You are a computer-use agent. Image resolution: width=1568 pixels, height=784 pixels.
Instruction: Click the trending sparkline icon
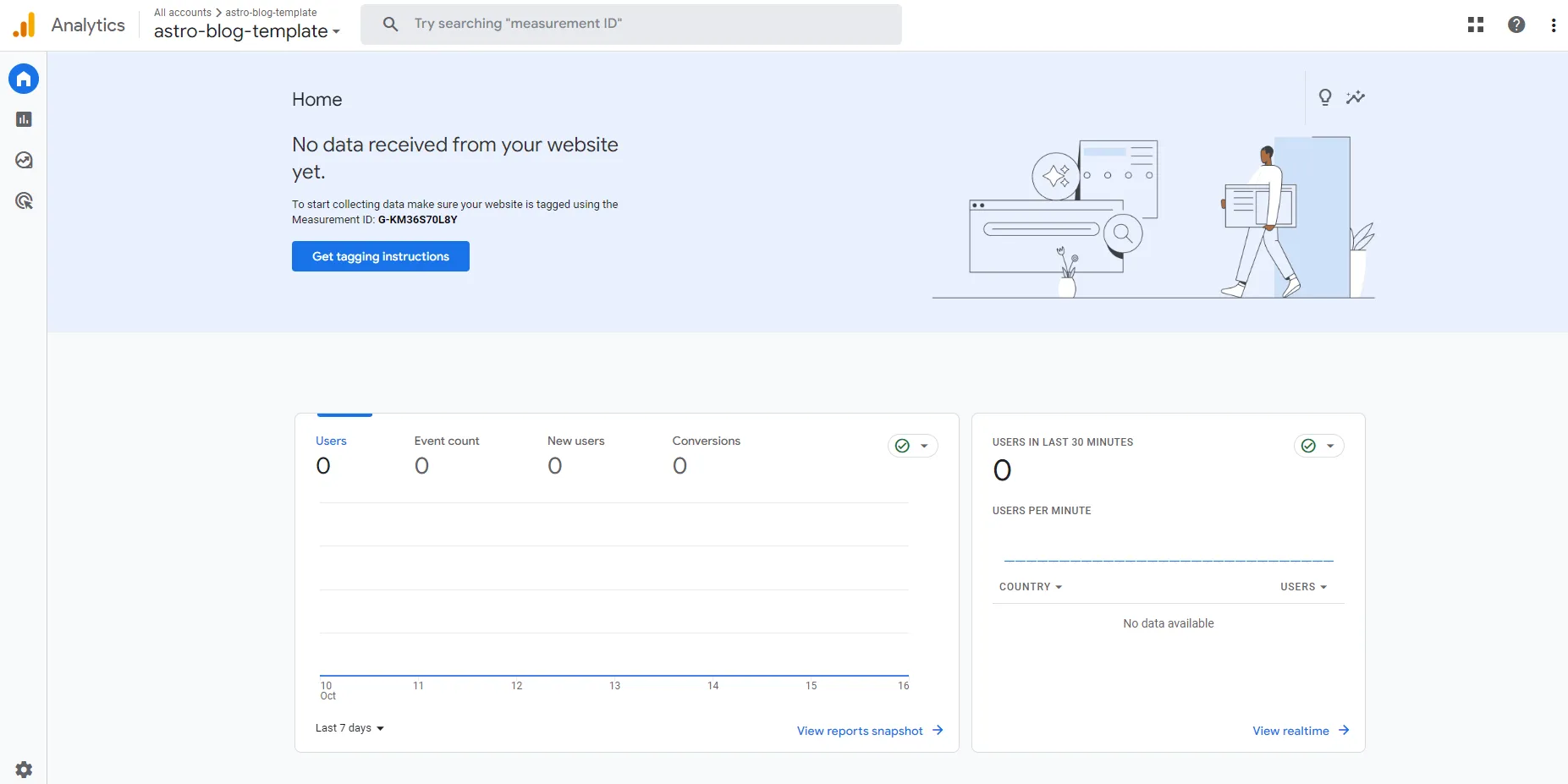pyautogui.click(x=1356, y=97)
